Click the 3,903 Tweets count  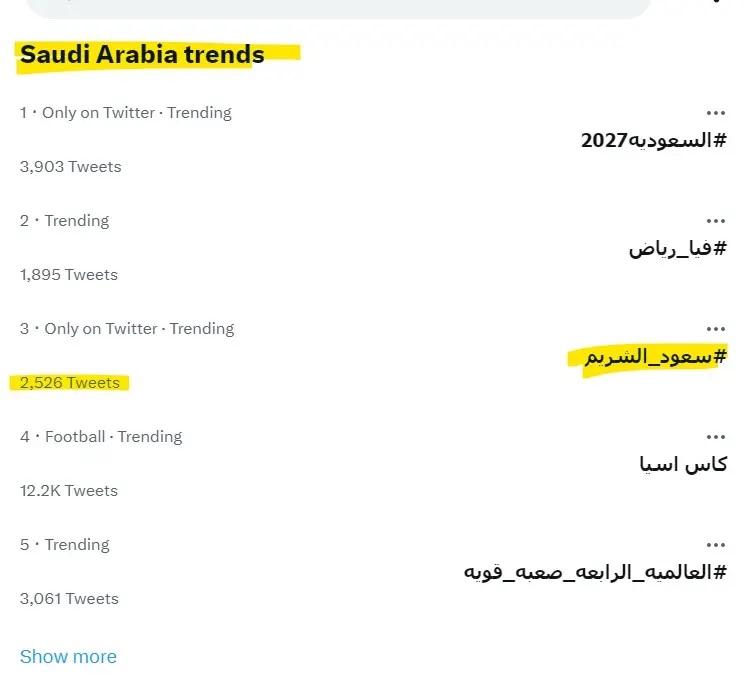click(x=70, y=167)
